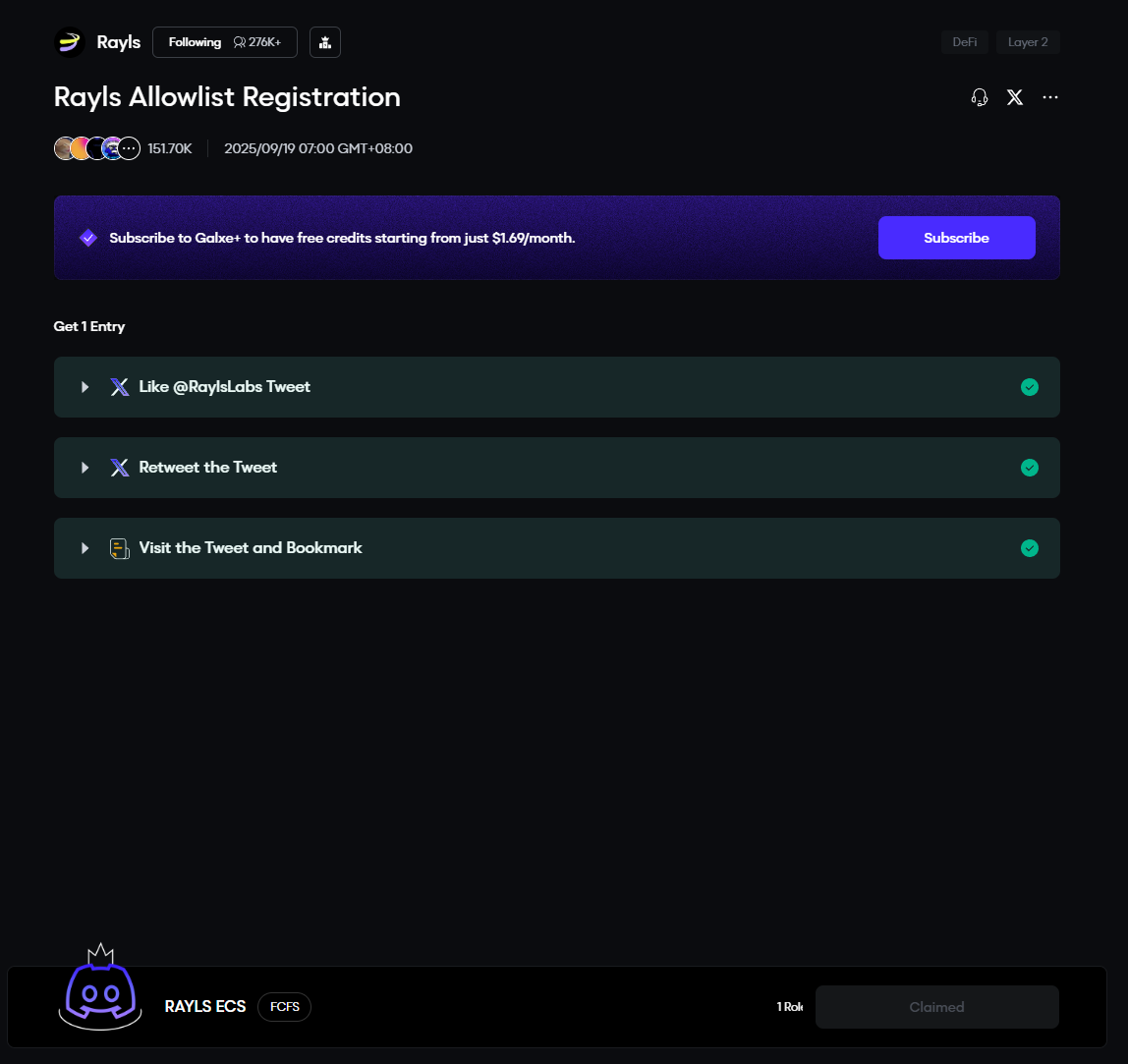The height and width of the screenshot is (1064, 1128).
Task: Click green checkmark on Like Tweet task
Action: 1029,387
